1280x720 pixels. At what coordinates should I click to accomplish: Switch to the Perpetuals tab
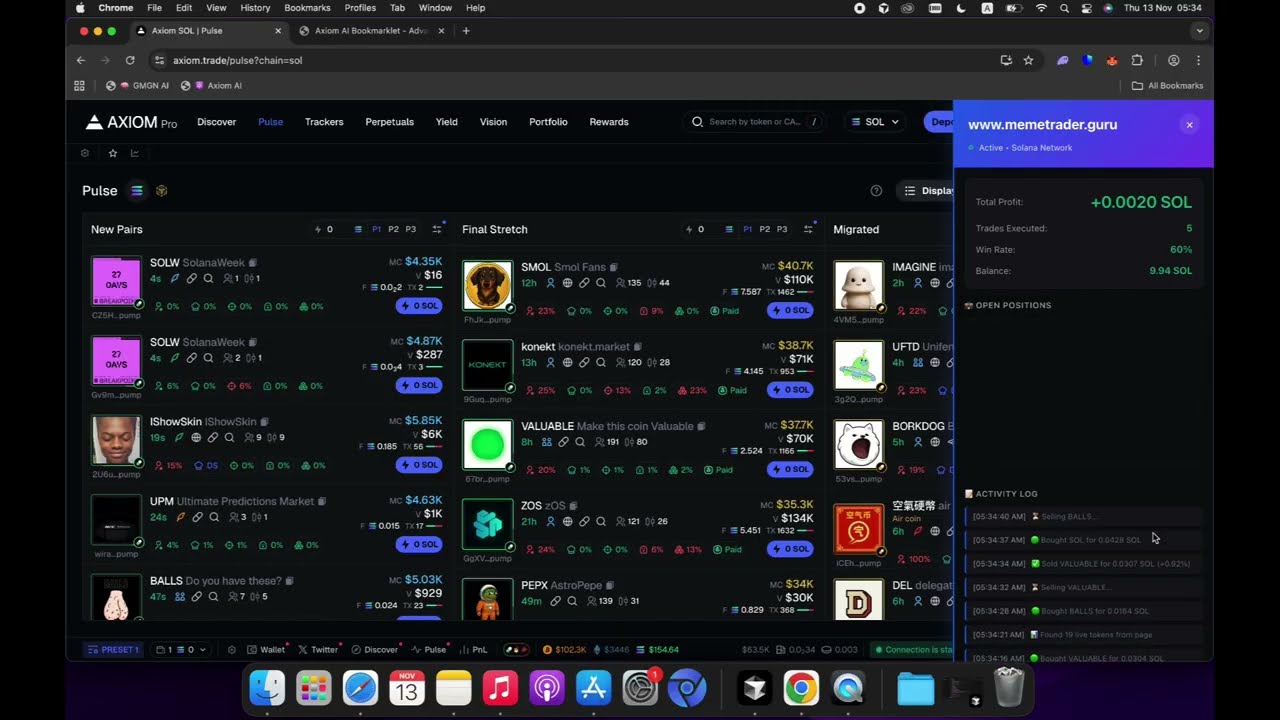point(389,122)
